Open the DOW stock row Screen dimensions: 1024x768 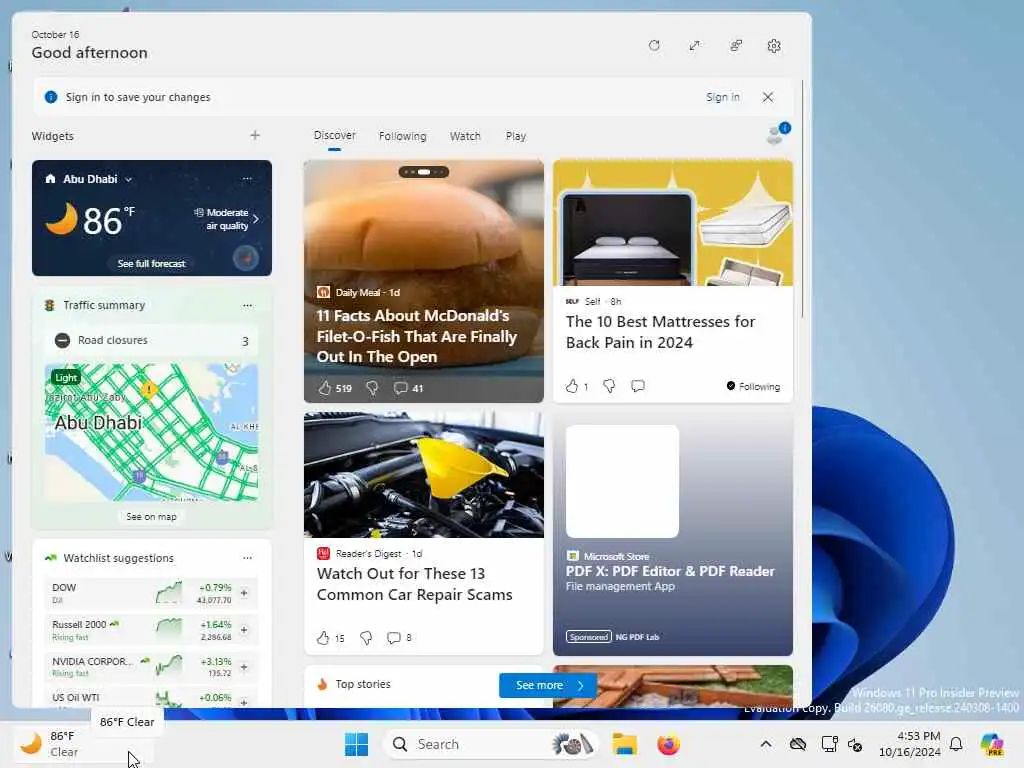tap(140, 593)
